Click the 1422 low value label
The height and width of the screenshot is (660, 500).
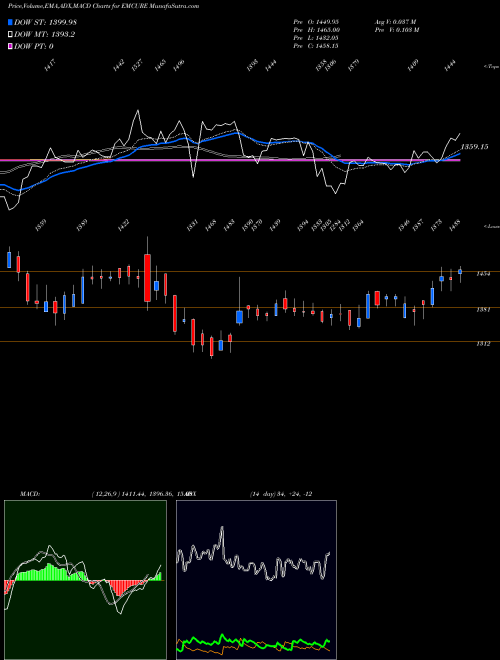click(123, 226)
